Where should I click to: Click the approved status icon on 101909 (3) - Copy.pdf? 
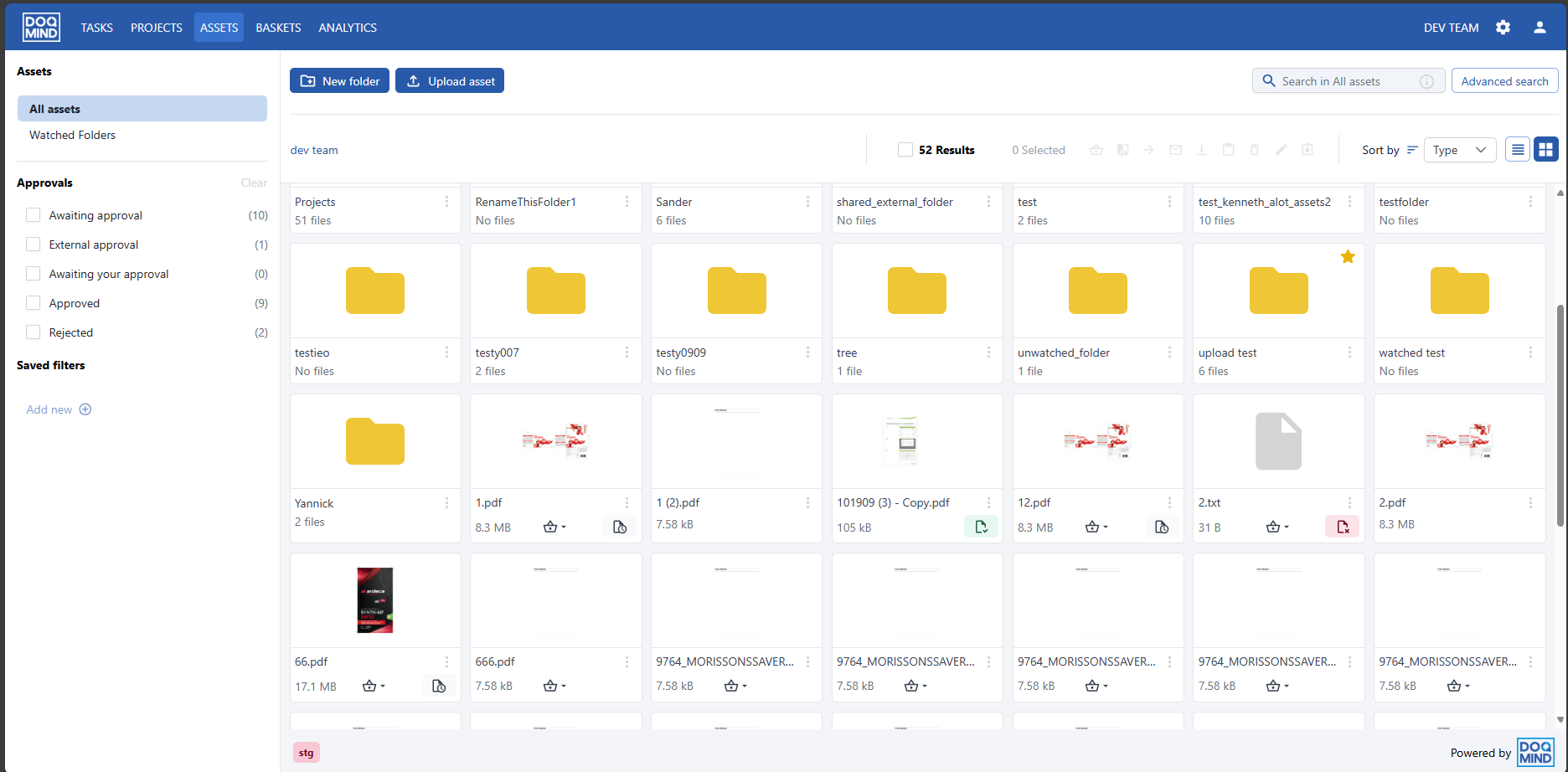coord(981,527)
